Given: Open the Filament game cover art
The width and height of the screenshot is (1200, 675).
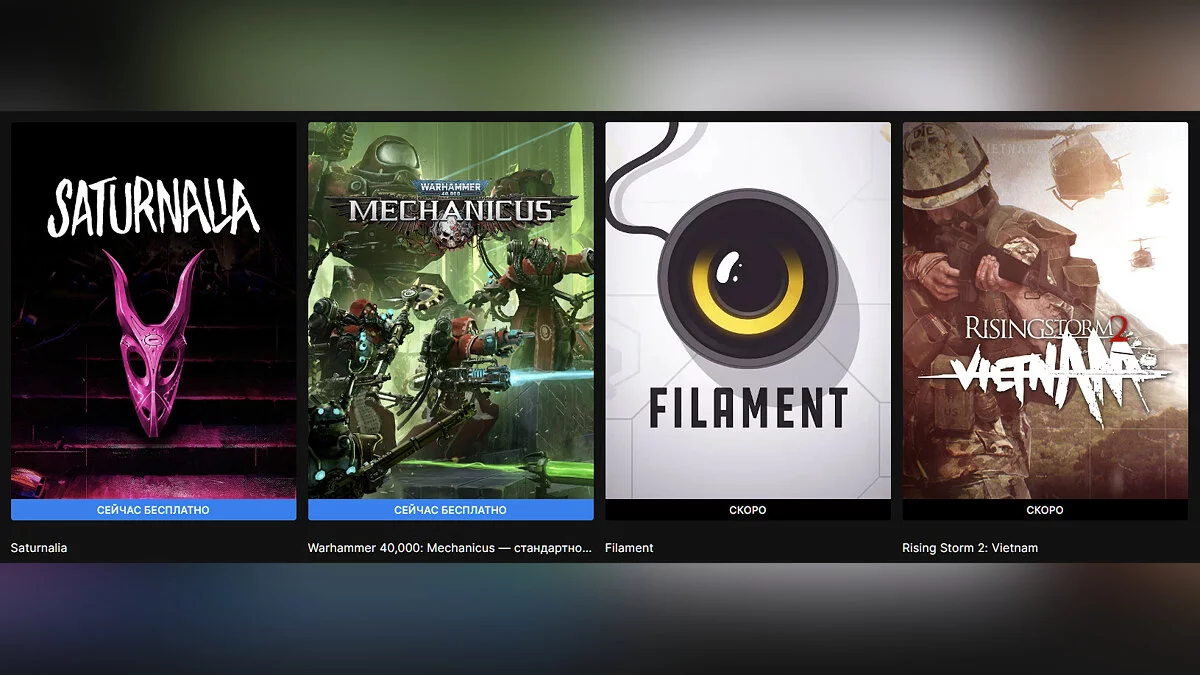Looking at the screenshot, I should [748, 310].
